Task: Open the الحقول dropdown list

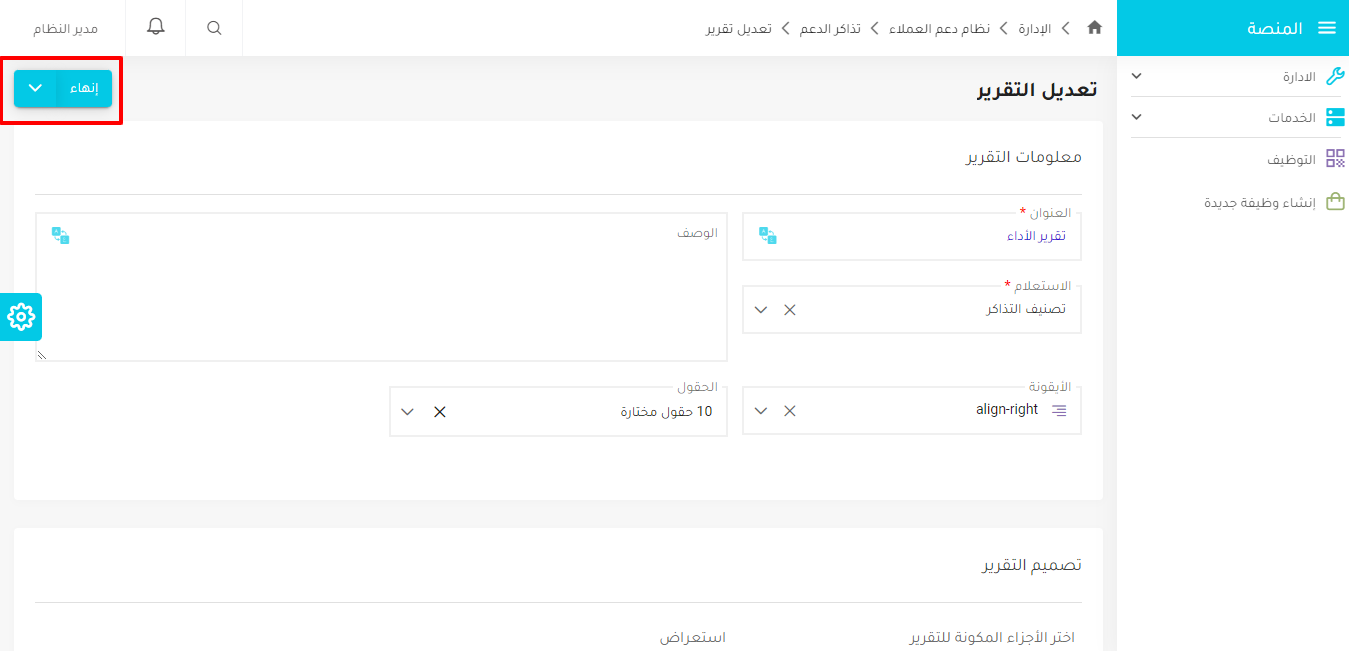Action: [407, 410]
